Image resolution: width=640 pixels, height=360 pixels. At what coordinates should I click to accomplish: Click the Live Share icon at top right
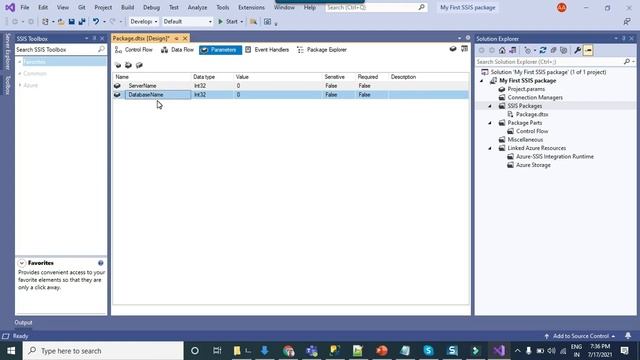pos(627,22)
